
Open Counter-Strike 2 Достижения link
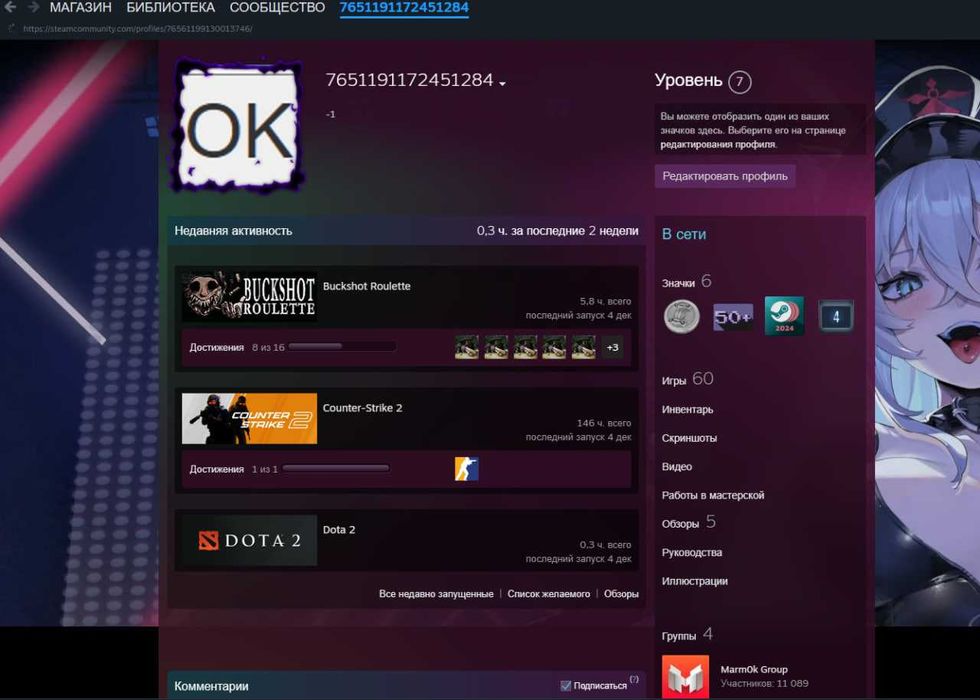[216, 469]
